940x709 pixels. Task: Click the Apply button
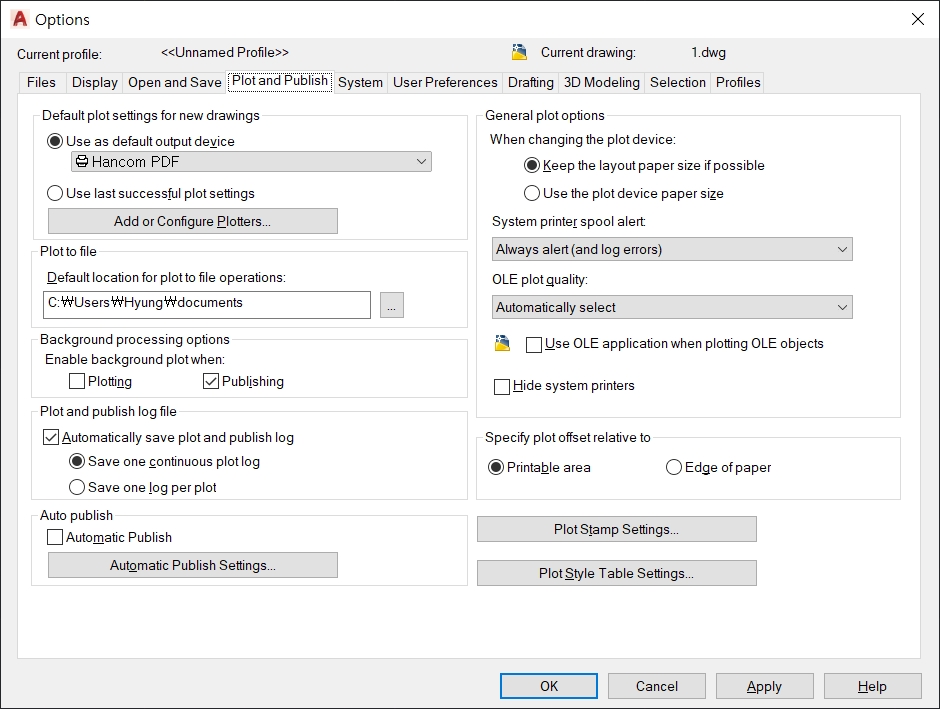[764, 686]
